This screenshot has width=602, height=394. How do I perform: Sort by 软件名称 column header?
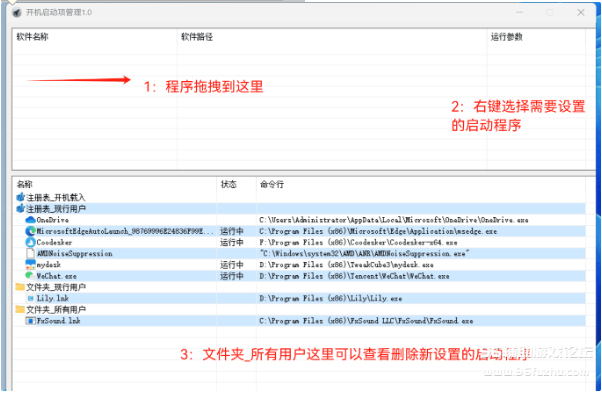click(x=32, y=37)
